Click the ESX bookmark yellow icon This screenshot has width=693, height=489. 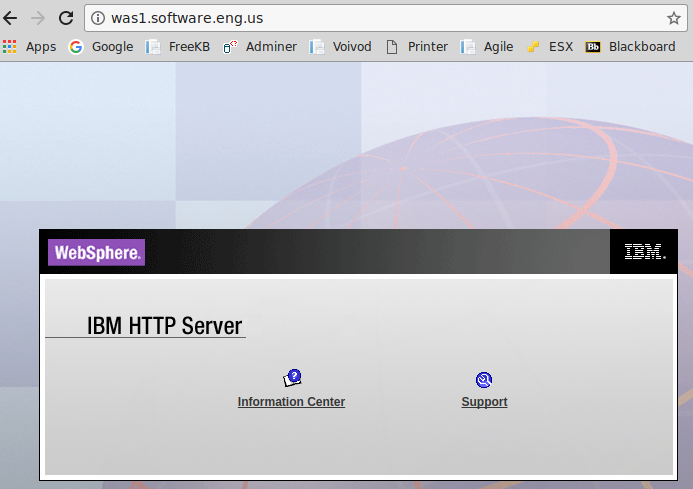[x=533, y=46]
